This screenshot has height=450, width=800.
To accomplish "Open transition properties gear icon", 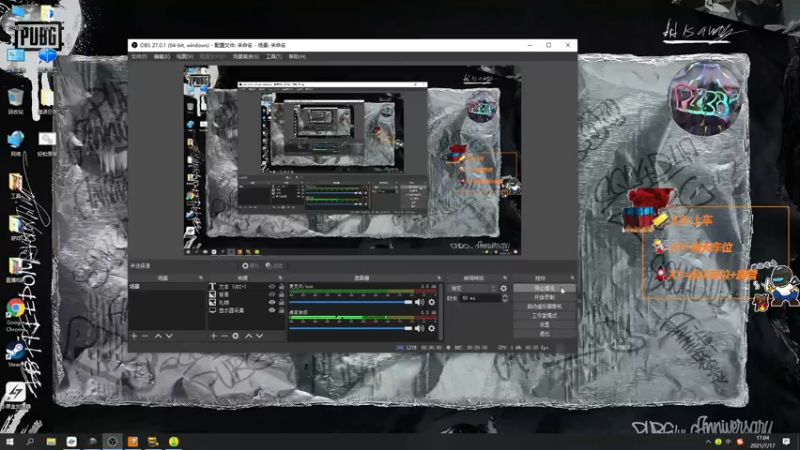I will pos(504,288).
